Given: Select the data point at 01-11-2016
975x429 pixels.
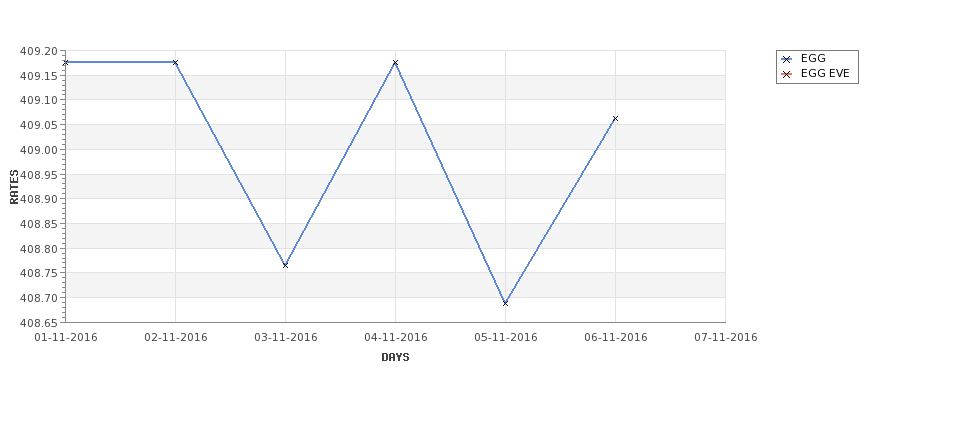Looking at the screenshot, I should [65, 62].
